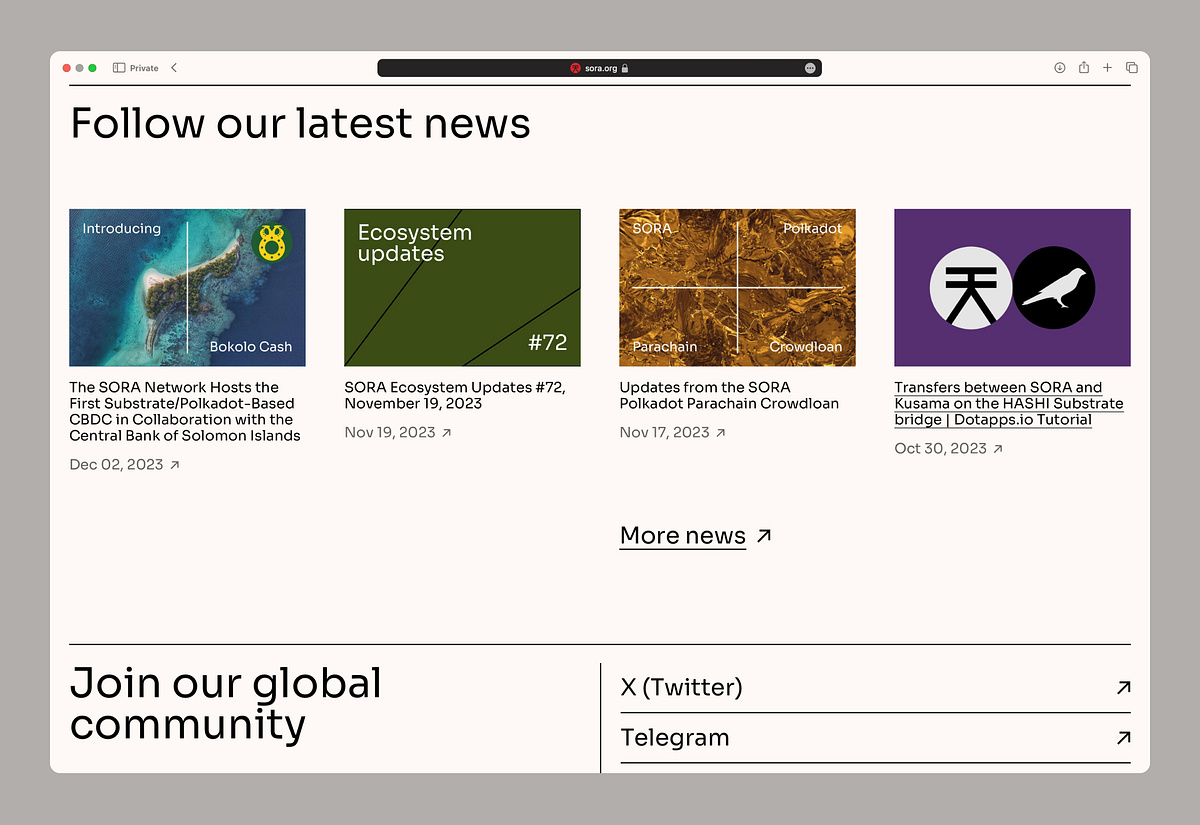Open the downloads icon in toolbar
Viewport: 1200px width, 825px height.
(x=1059, y=68)
